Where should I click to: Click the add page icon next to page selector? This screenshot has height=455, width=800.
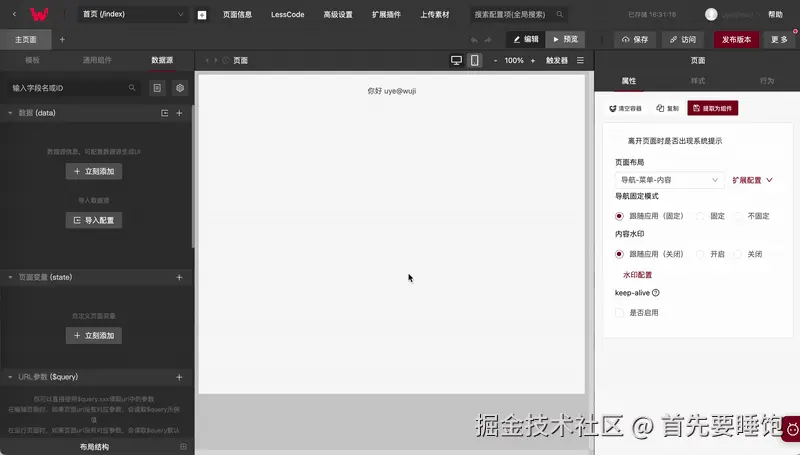coord(202,15)
